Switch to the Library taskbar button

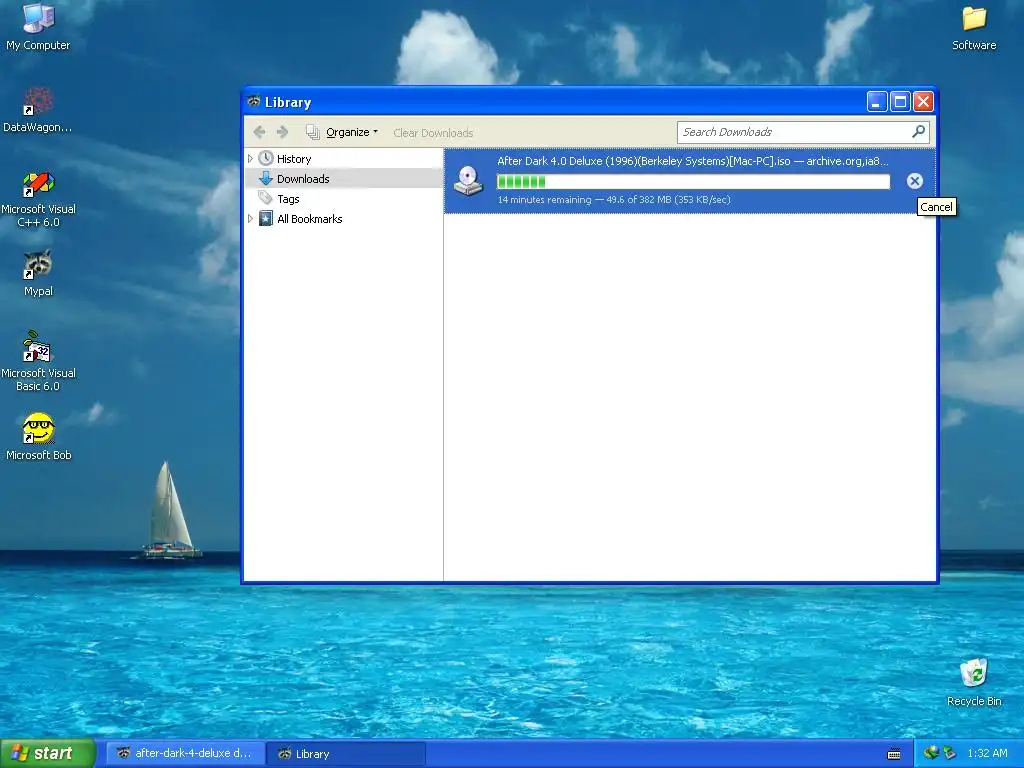(x=347, y=753)
